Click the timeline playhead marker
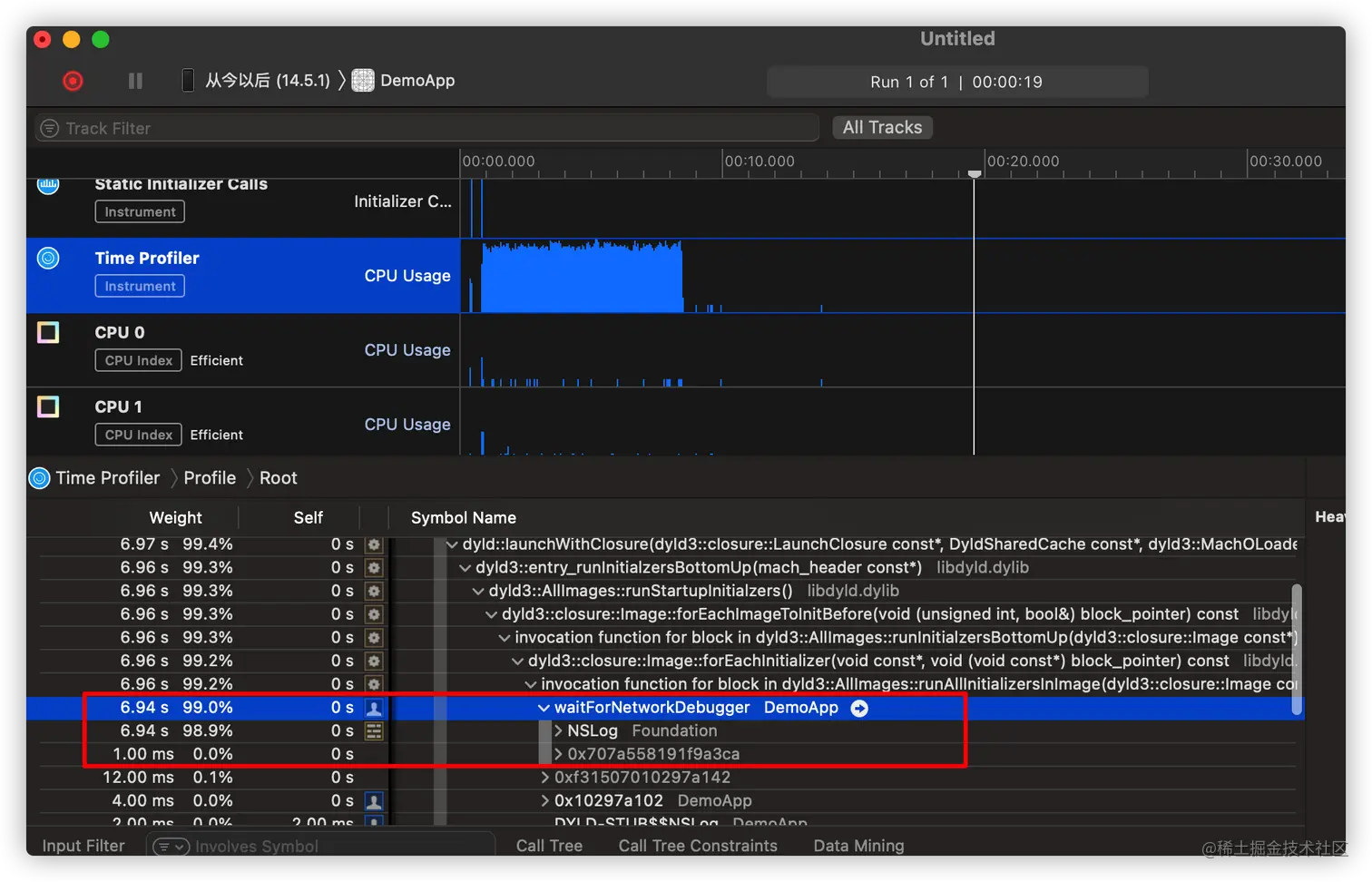The width and height of the screenshot is (1372, 882). pyautogui.click(x=974, y=173)
